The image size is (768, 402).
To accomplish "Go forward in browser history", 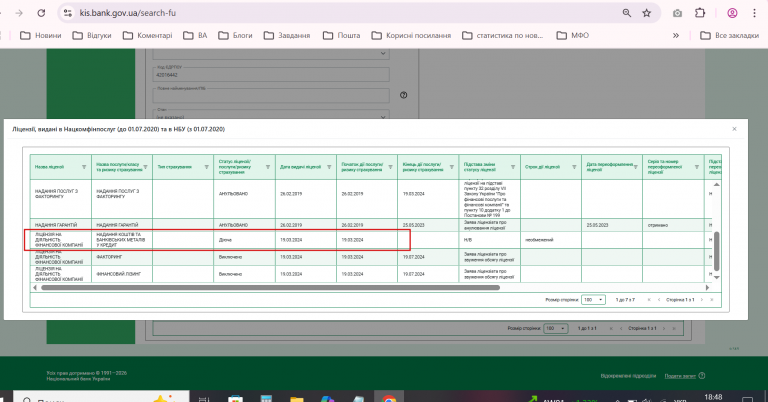I will 19,13.
